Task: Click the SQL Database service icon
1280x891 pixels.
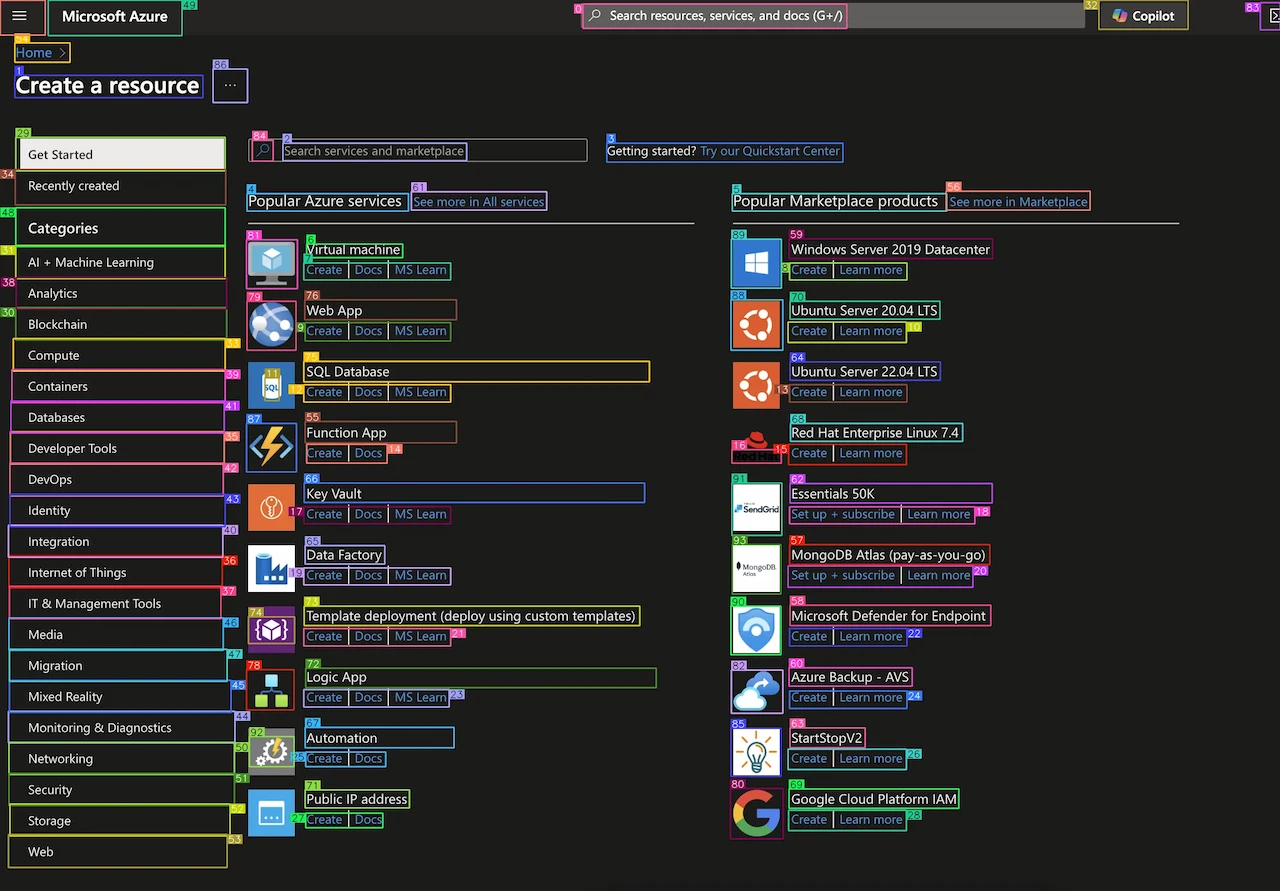Action: click(x=271, y=384)
